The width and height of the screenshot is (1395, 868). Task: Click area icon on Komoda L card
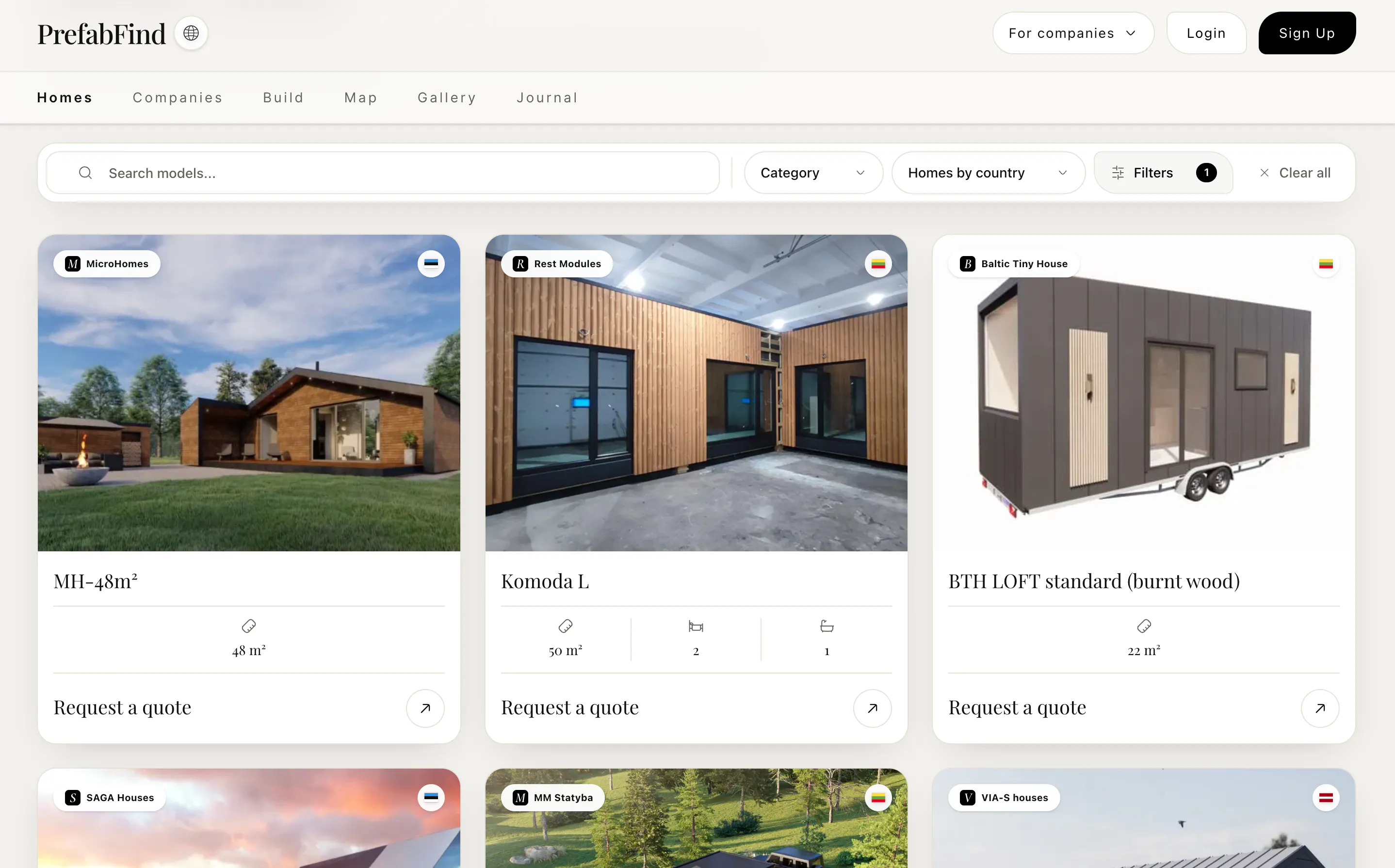[566, 626]
